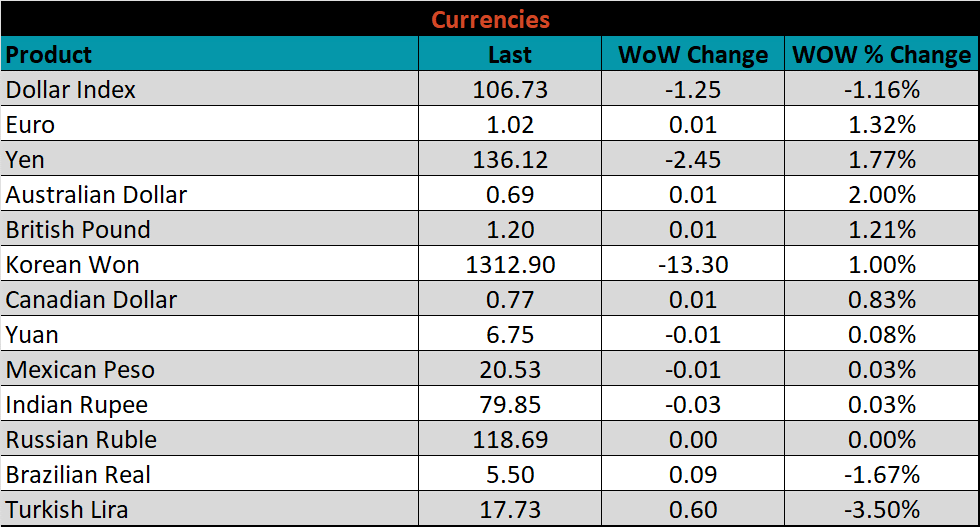Click the Russian Ruble row label
Image resolution: width=980 pixels, height=527 pixels.
[x=81, y=440]
